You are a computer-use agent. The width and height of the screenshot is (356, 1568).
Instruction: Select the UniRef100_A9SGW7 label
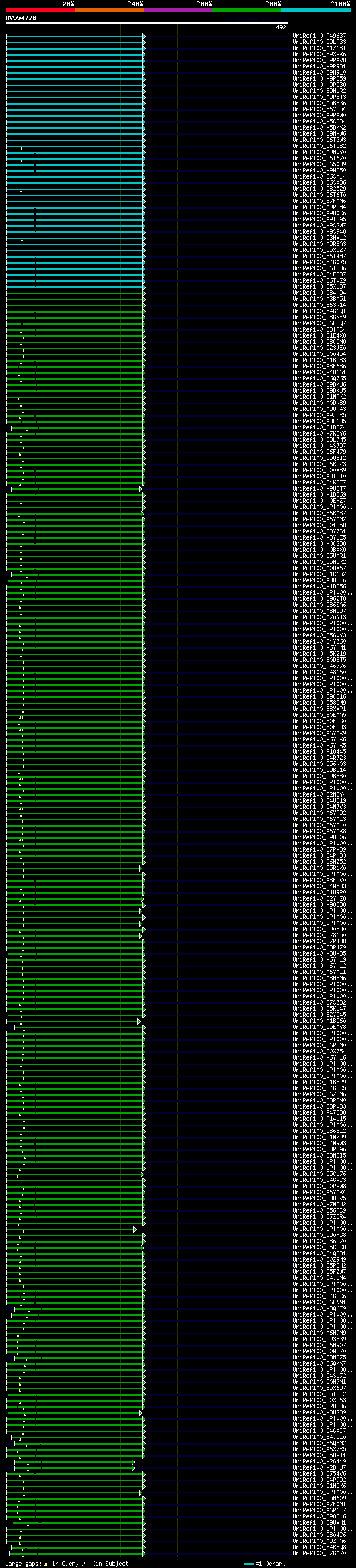pos(319,225)
